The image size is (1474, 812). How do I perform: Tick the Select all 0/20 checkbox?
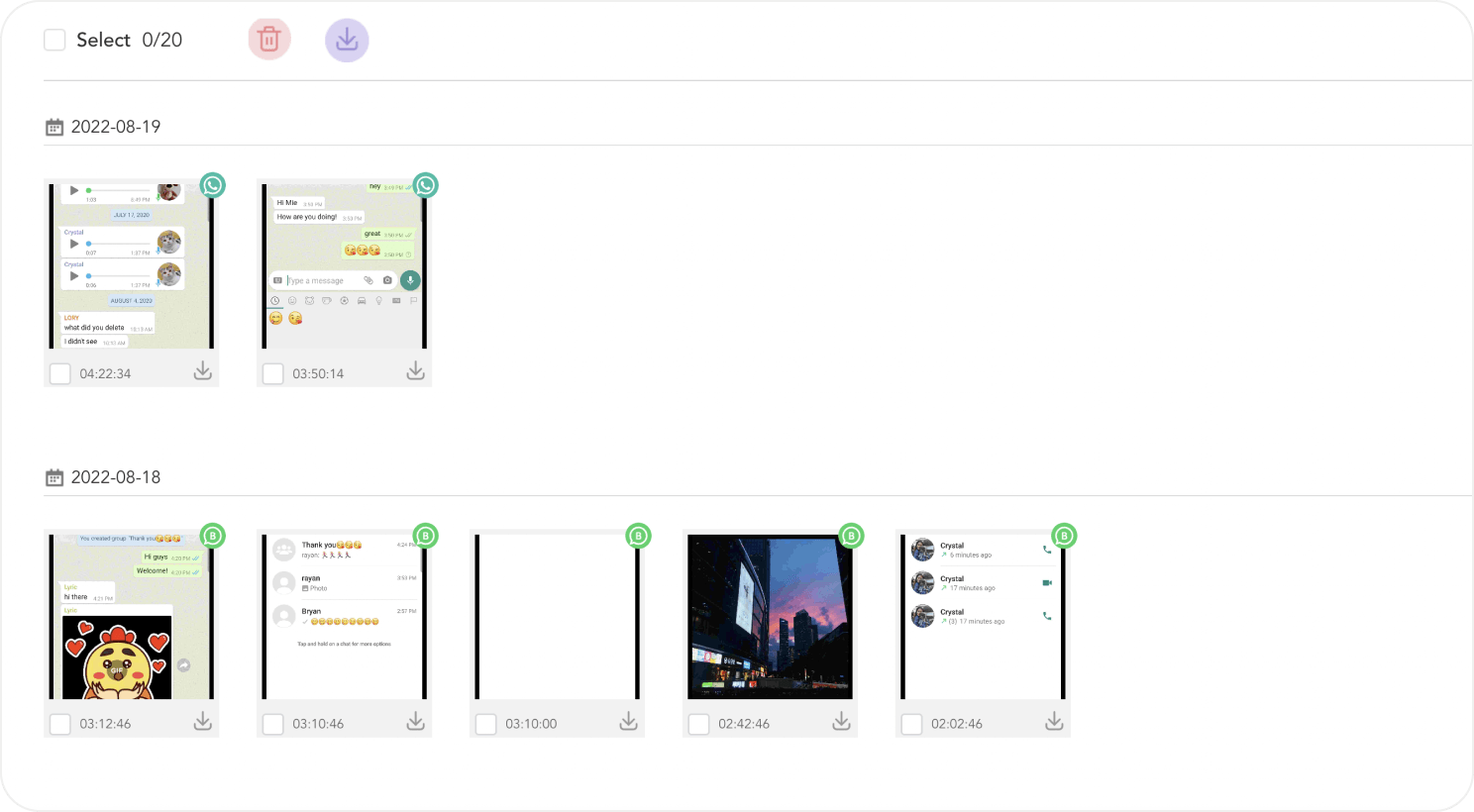54,40
